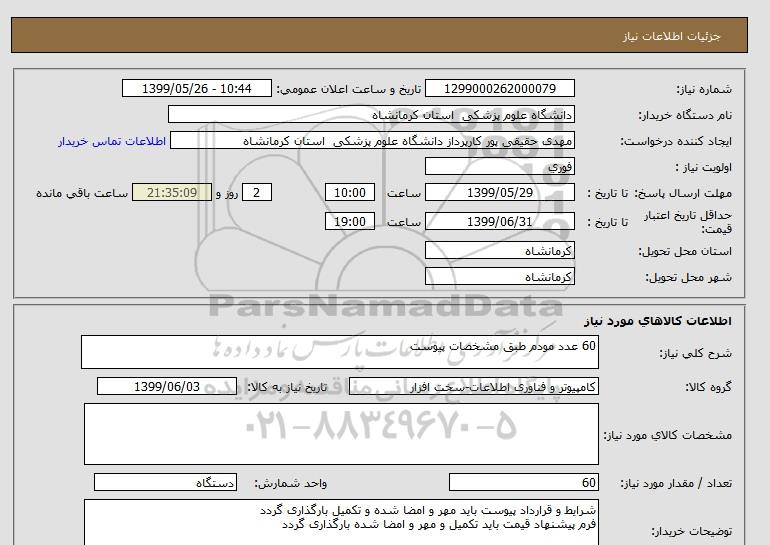Click the response deadline time 10:00

coord(350,192)
